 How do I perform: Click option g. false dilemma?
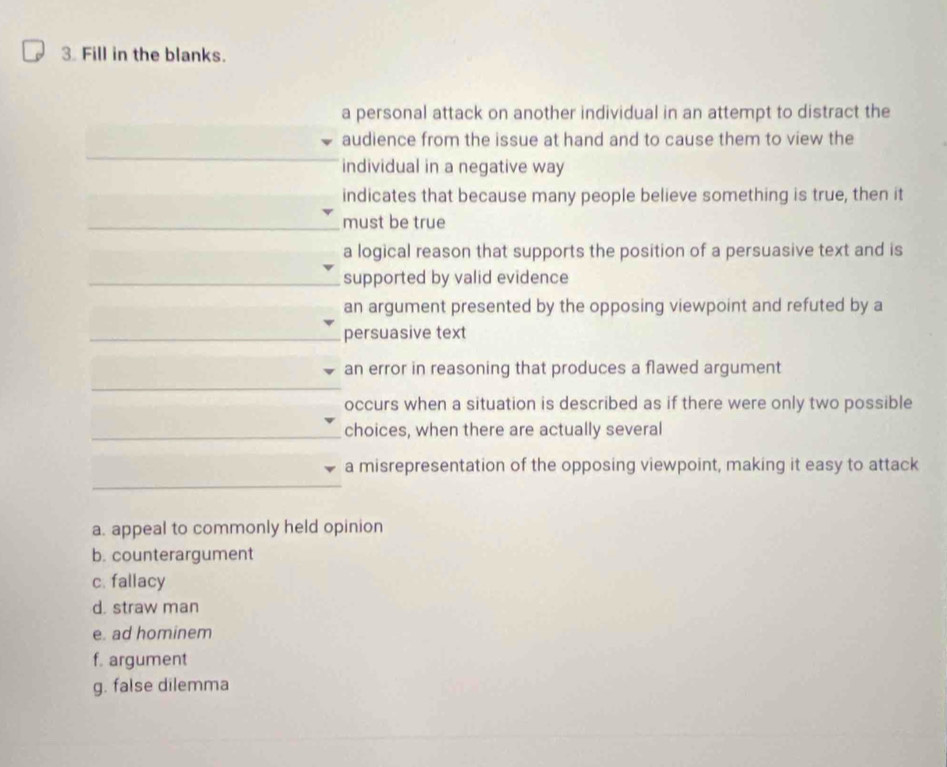tap(161, 685)
